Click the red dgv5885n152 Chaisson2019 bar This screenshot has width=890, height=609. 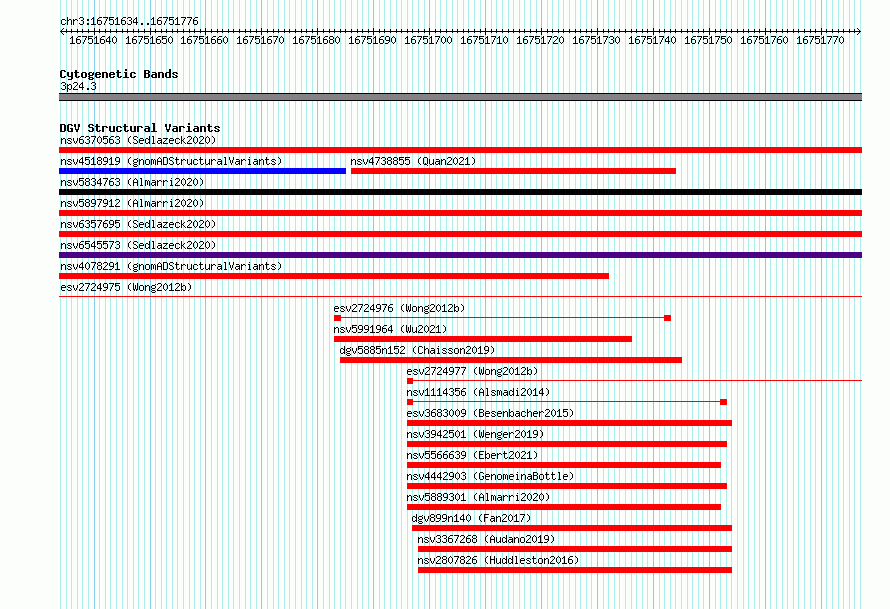(x=511, y=360)
